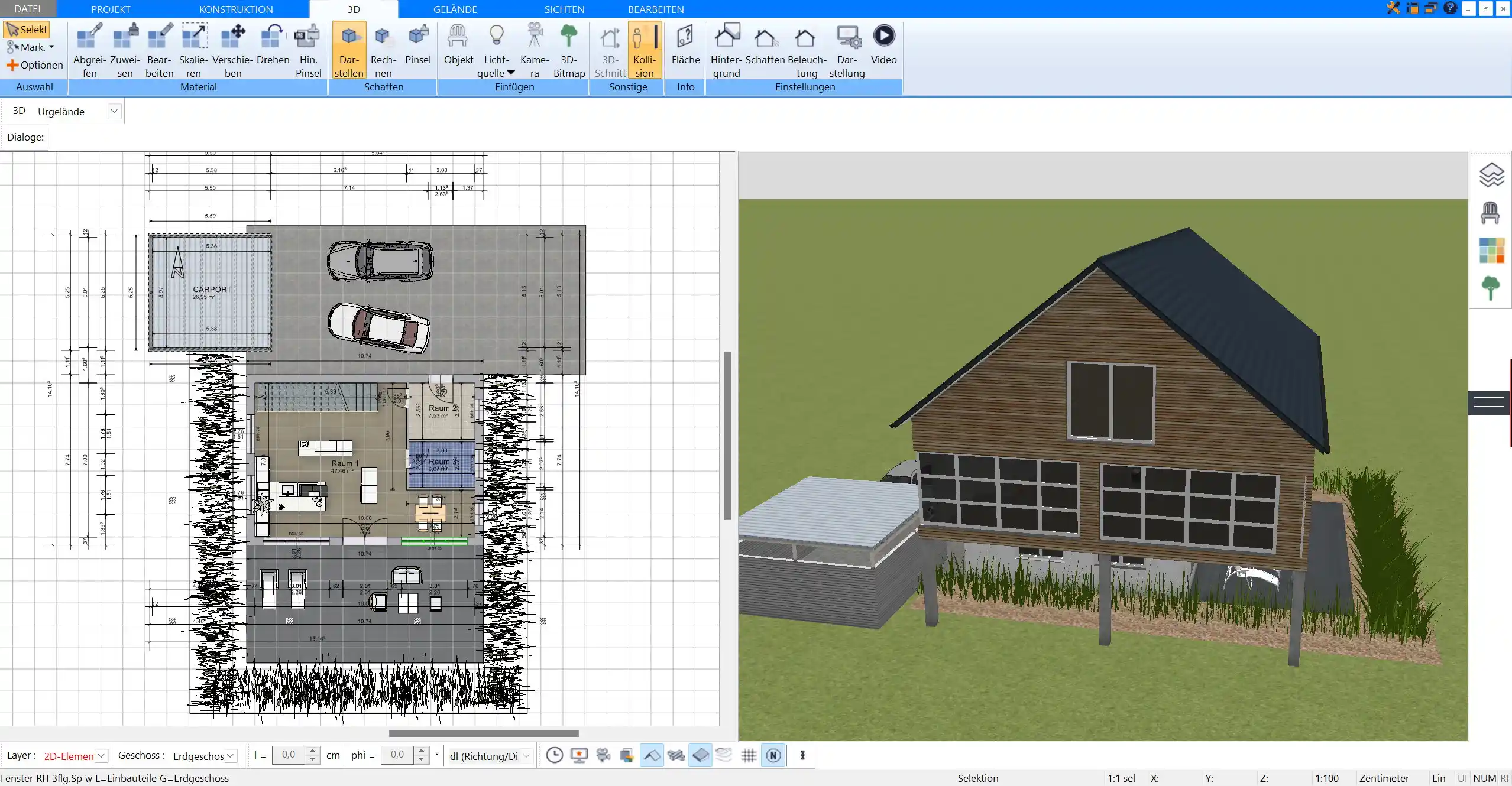Increase the l length stepper
The image size is (1512, 786).
[x=313, y=751]
